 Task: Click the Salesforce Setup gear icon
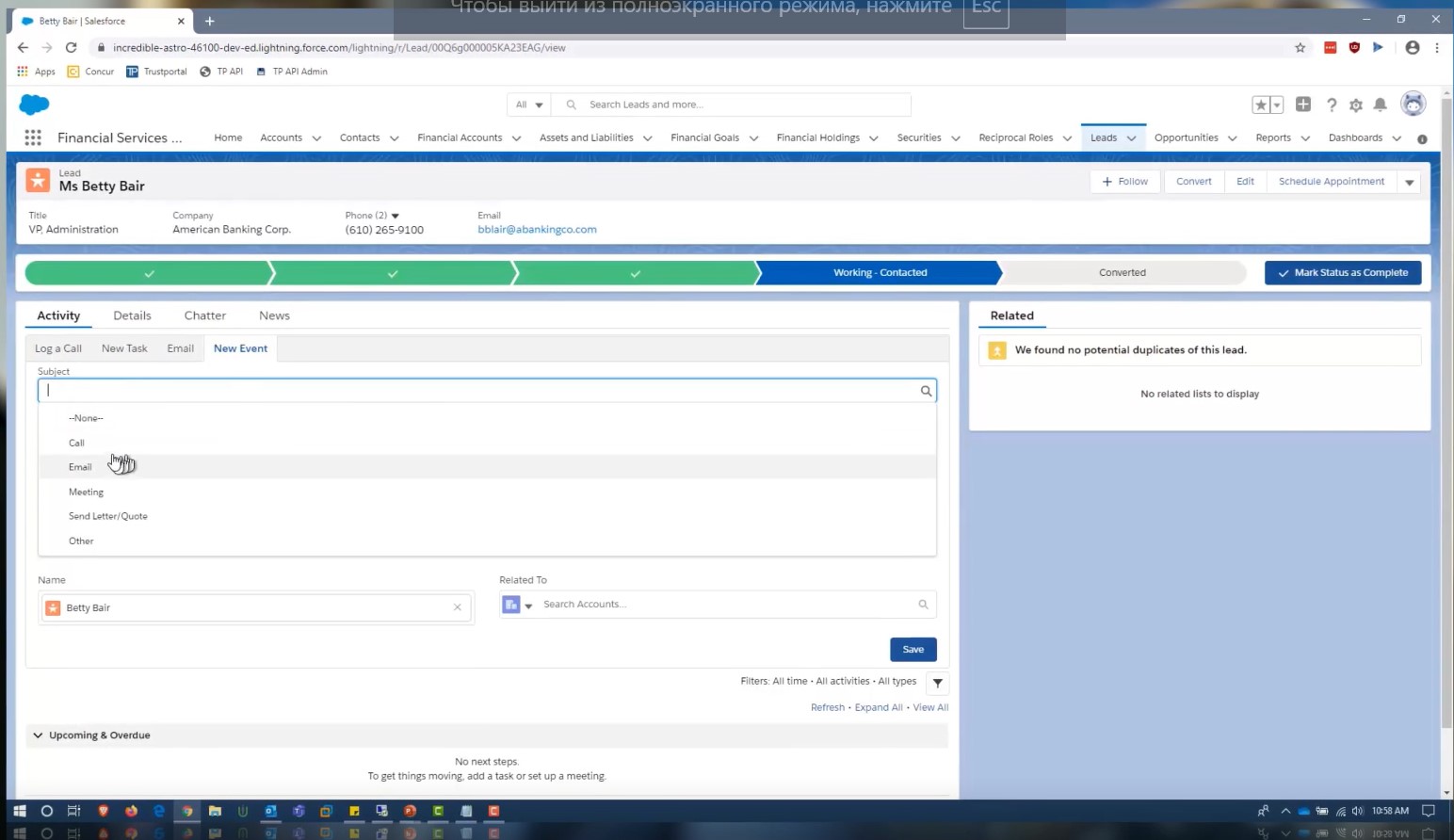[x=1356, y=105]
